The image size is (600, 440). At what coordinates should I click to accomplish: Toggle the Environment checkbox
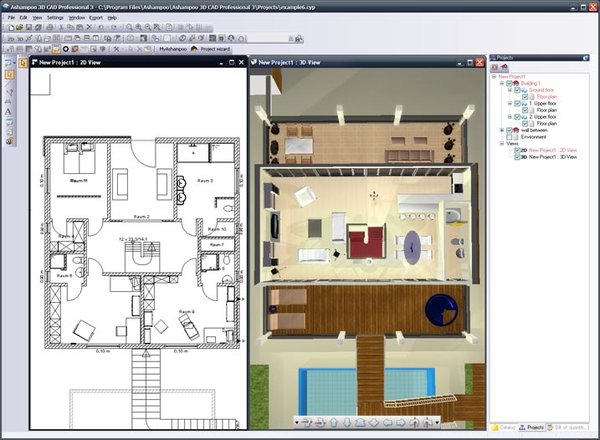tap(510, 136)
